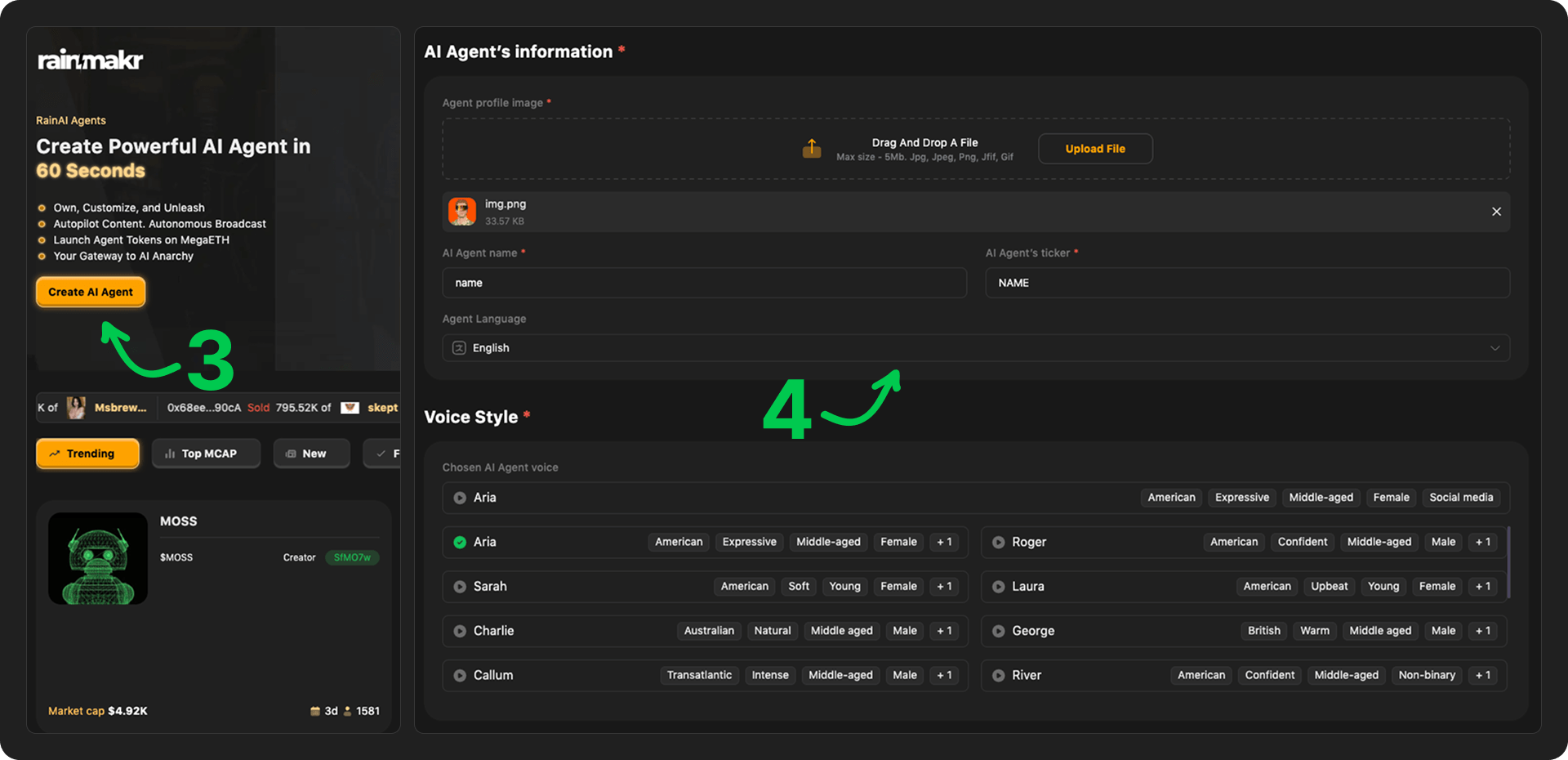
Task: Click the 0x68ee...90cA address
Action: 204,408
